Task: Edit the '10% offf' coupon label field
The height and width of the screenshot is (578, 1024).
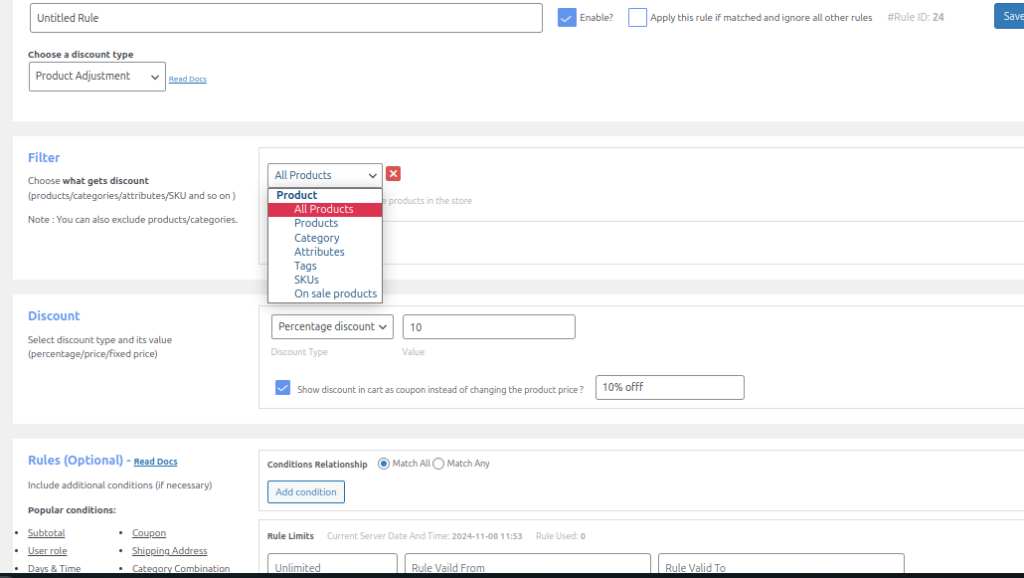Action: click(x=669, y=387)
